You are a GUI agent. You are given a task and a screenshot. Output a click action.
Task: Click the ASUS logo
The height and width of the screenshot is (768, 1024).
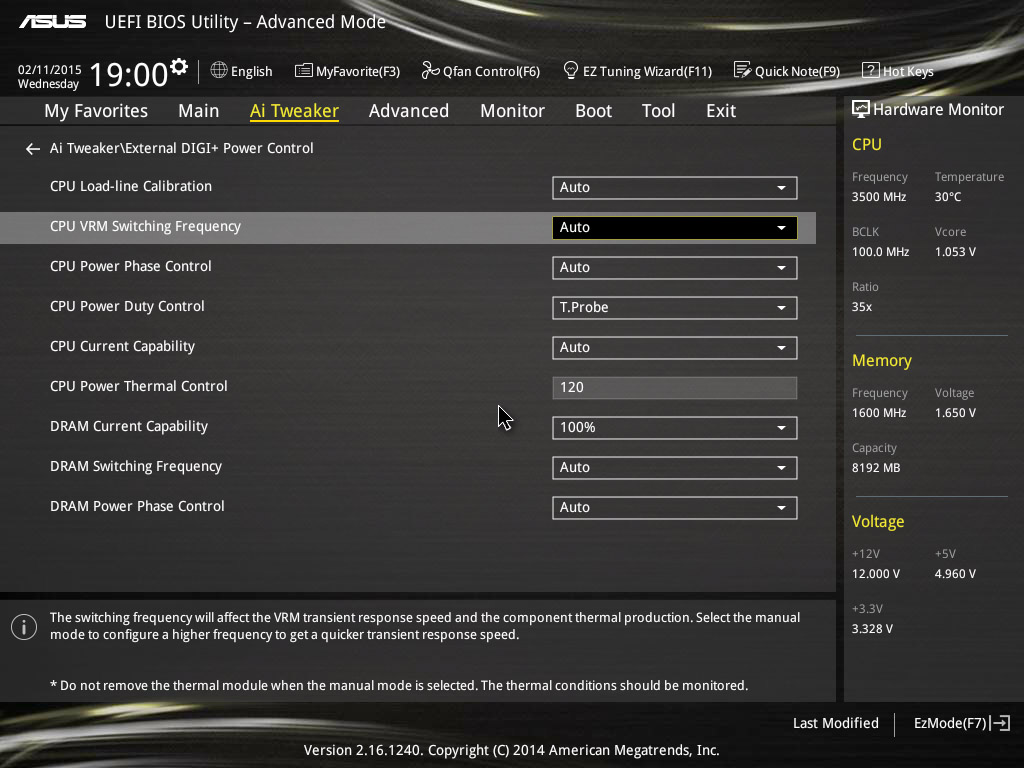tap(53, 22)
